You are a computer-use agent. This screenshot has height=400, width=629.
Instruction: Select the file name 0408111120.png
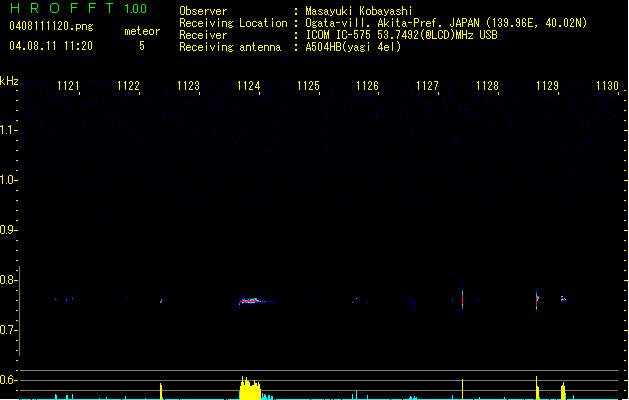(51, 26)
